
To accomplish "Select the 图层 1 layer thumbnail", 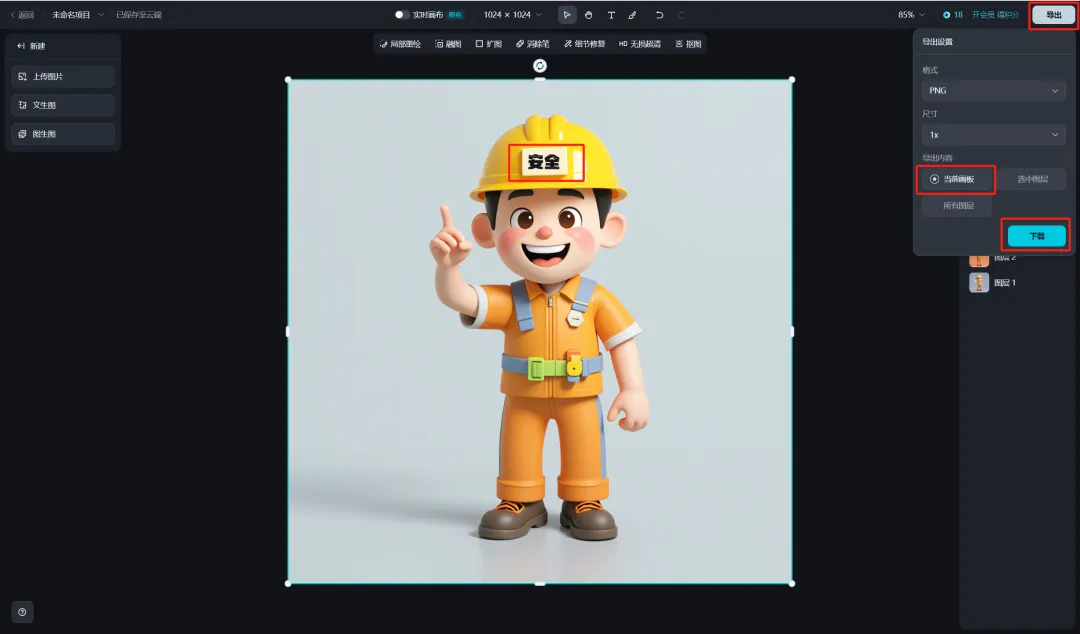I will (979, 283).
